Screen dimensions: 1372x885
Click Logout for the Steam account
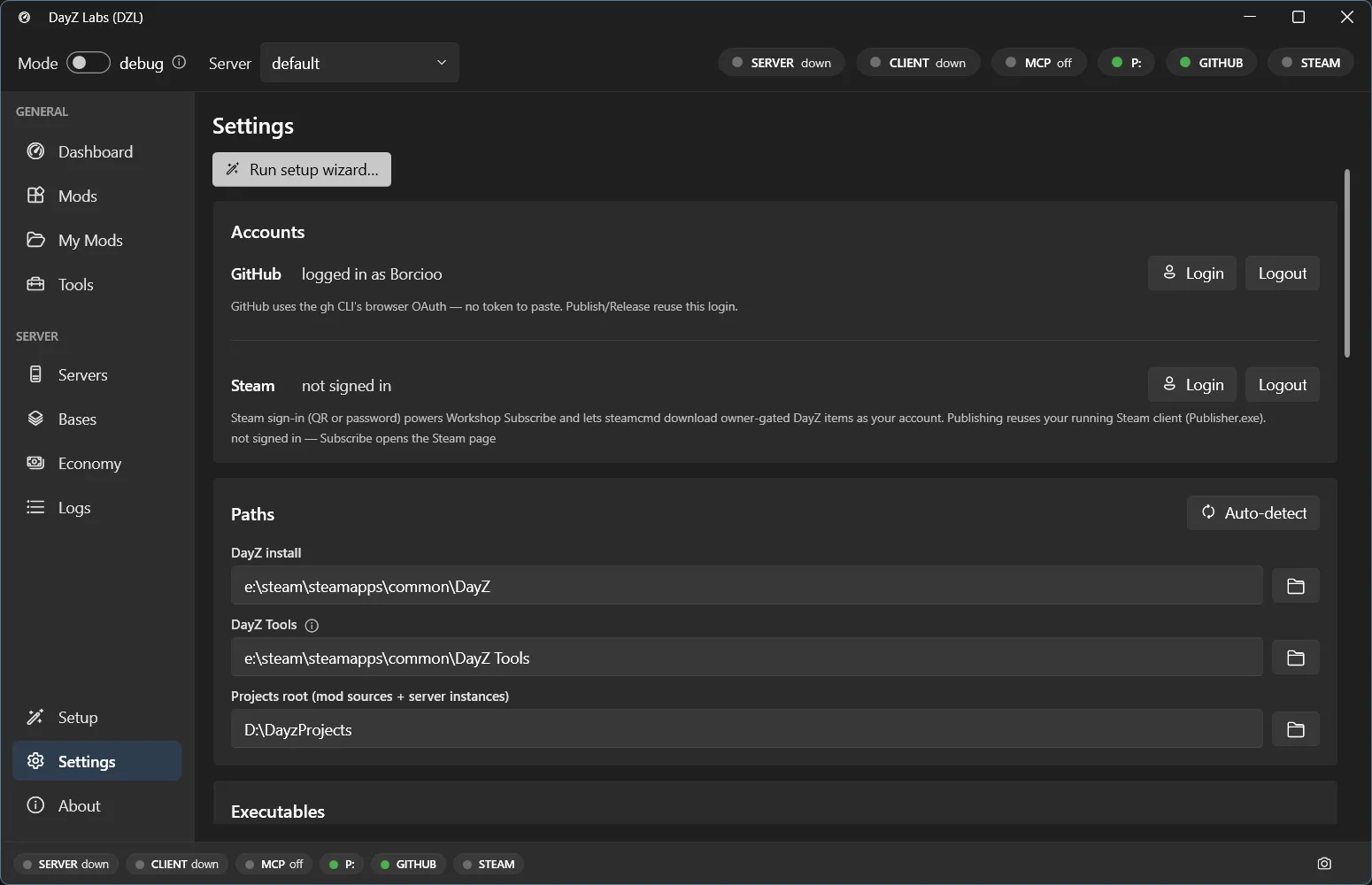pyautogui.click(x=1283, y=384)
